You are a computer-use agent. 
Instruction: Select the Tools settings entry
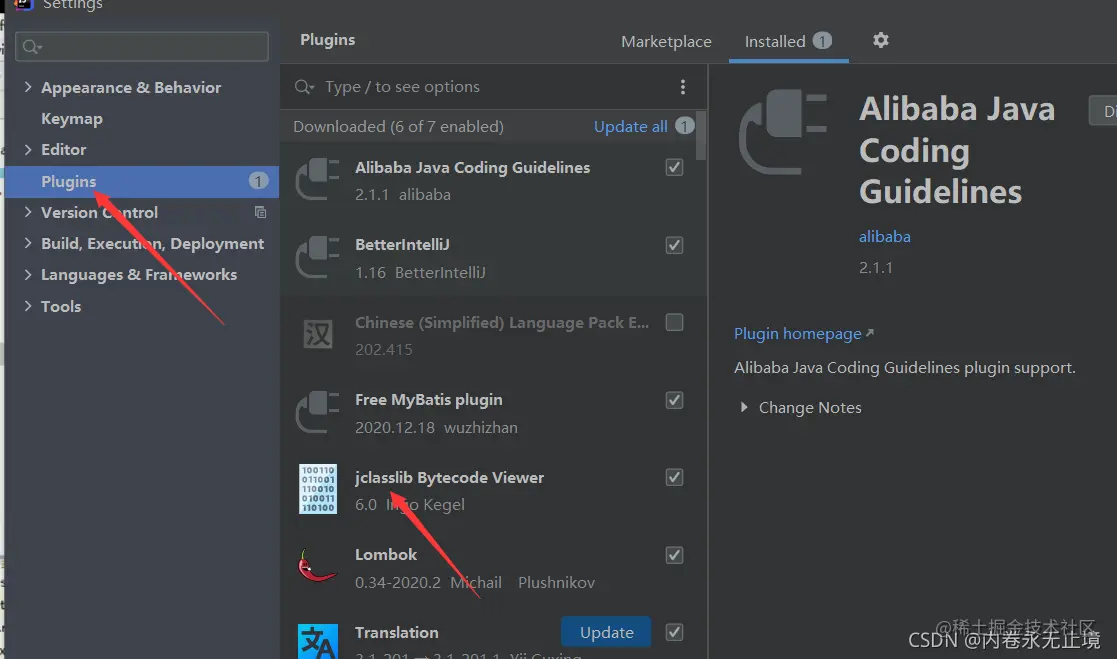(61, 306)
